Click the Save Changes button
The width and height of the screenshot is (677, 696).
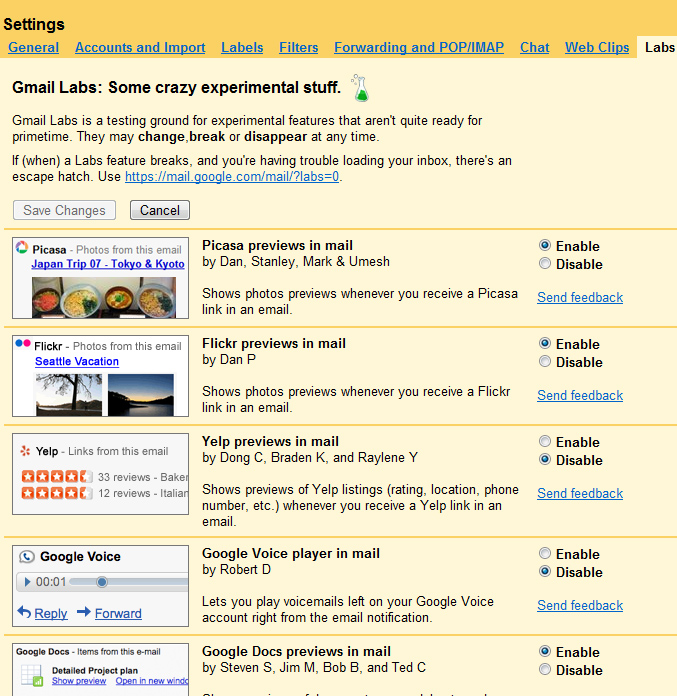coord(64,210)
